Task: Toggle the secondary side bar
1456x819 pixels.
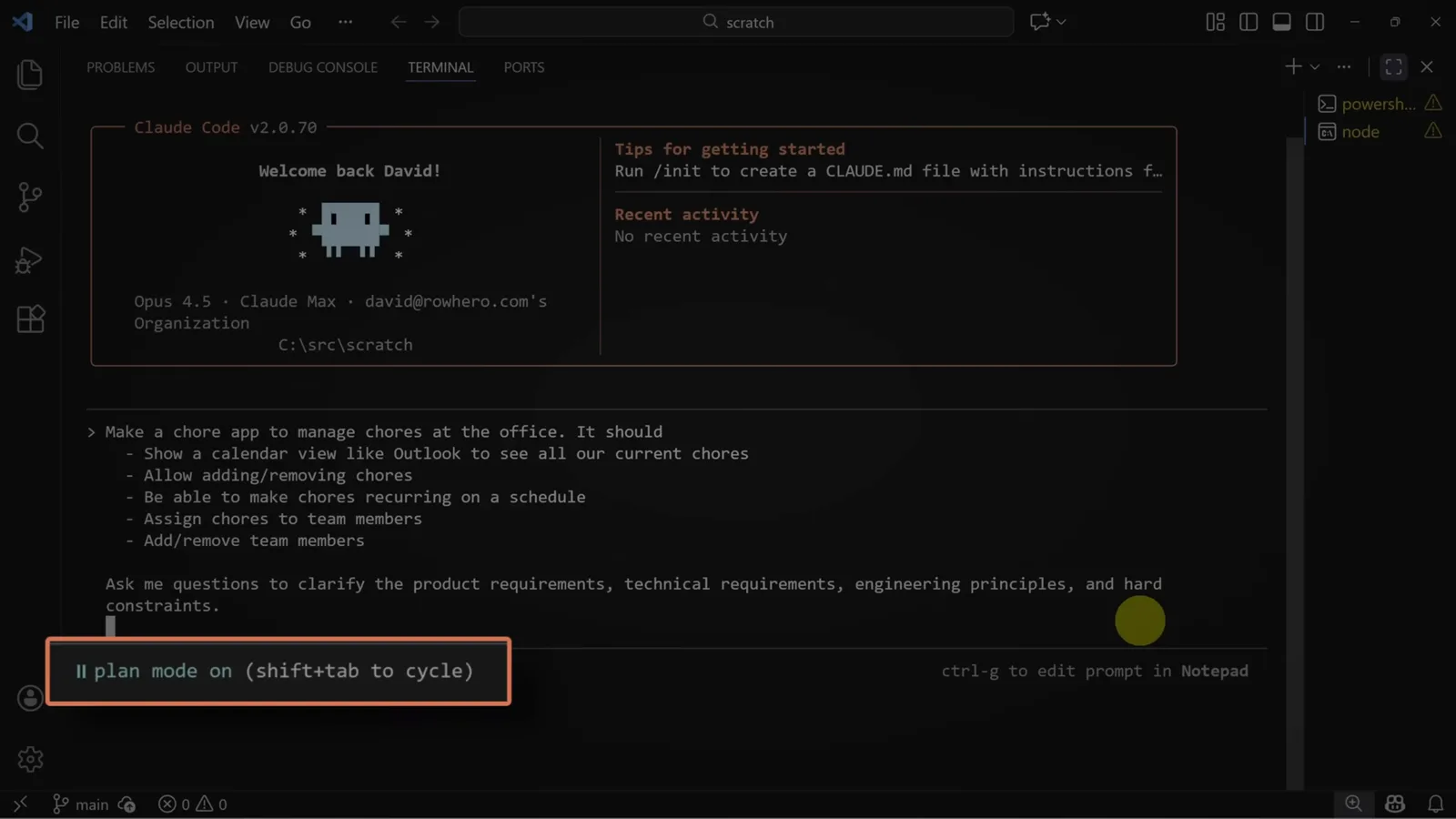Action: click(1315, 22)
